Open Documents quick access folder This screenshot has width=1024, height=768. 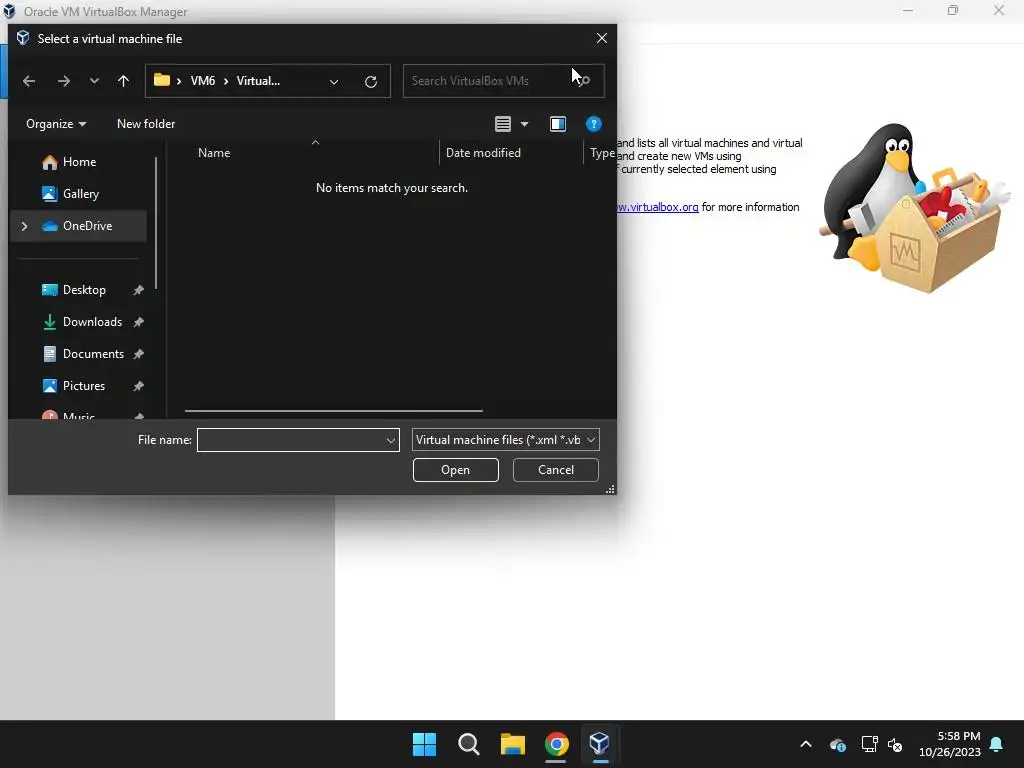click(93, 354)
